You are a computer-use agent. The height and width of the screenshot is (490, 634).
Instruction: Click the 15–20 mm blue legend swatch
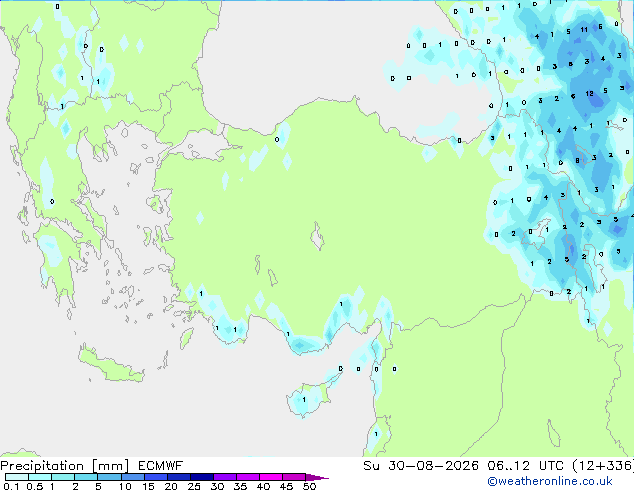(156, 477)
